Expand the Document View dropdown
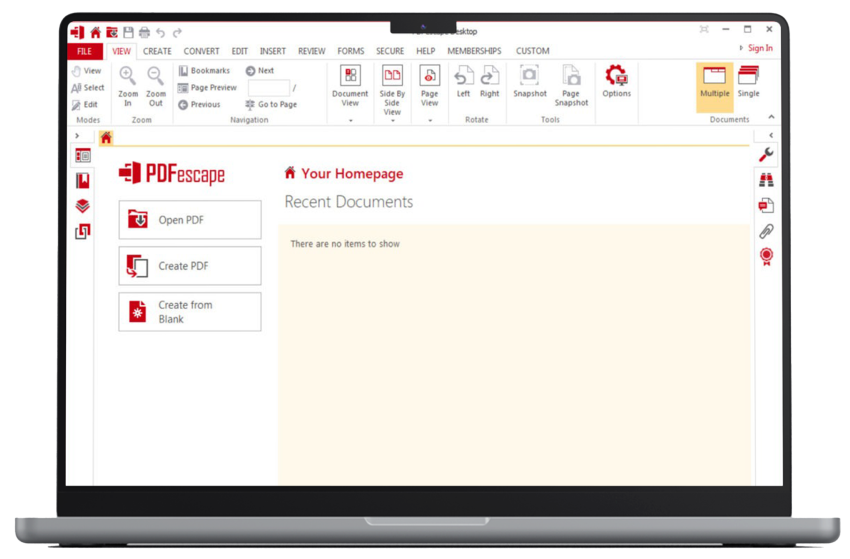Image resolution: width=850 pixels, height=559 pixels. pos(350,120)
